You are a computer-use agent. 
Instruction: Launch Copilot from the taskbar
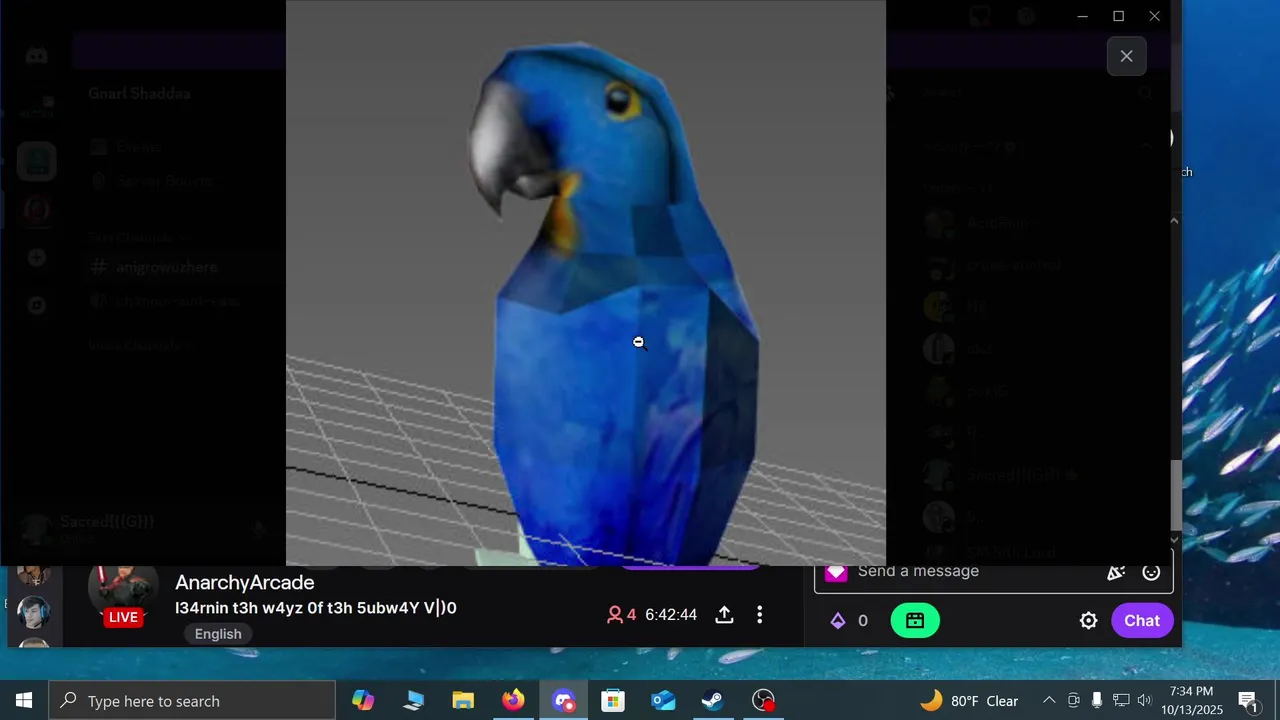point(363,701)
